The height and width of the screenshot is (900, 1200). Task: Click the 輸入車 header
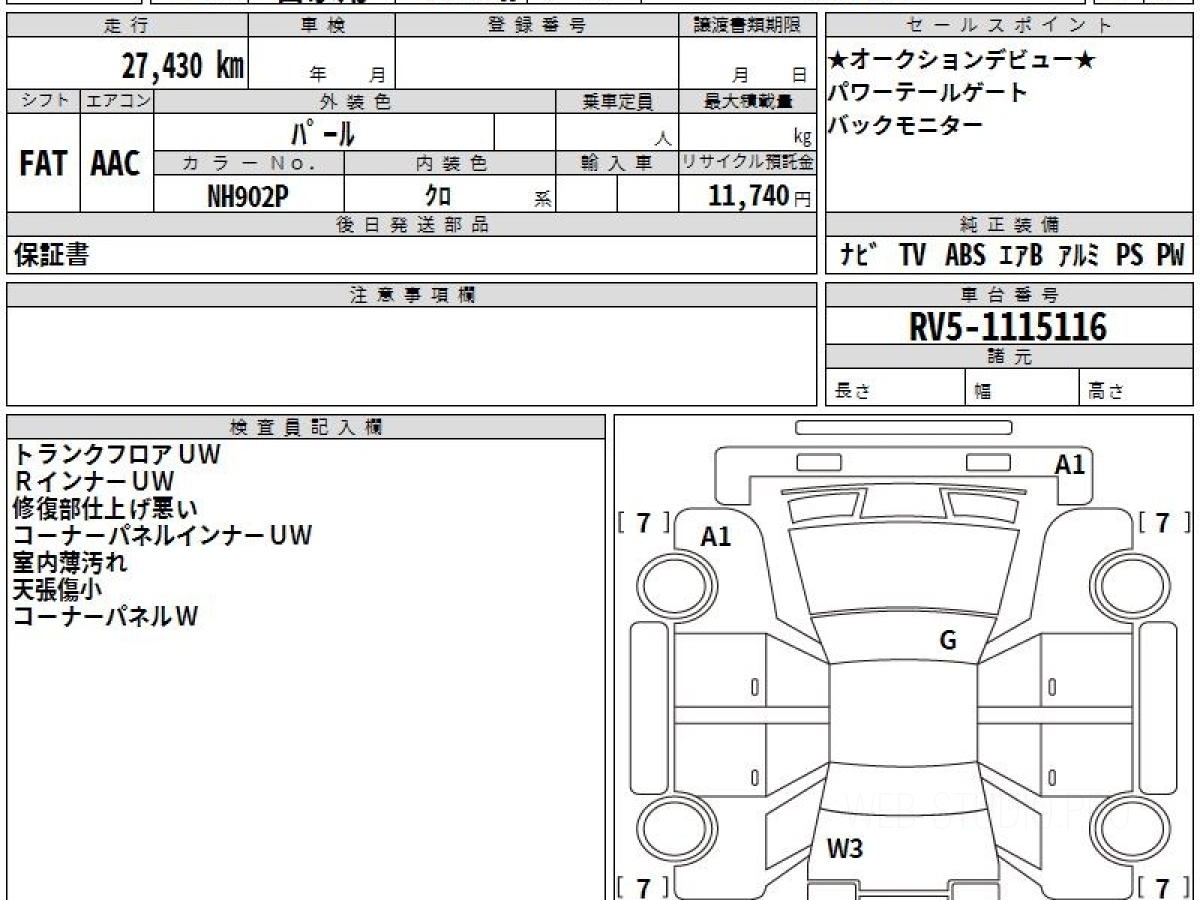point(617,163)
